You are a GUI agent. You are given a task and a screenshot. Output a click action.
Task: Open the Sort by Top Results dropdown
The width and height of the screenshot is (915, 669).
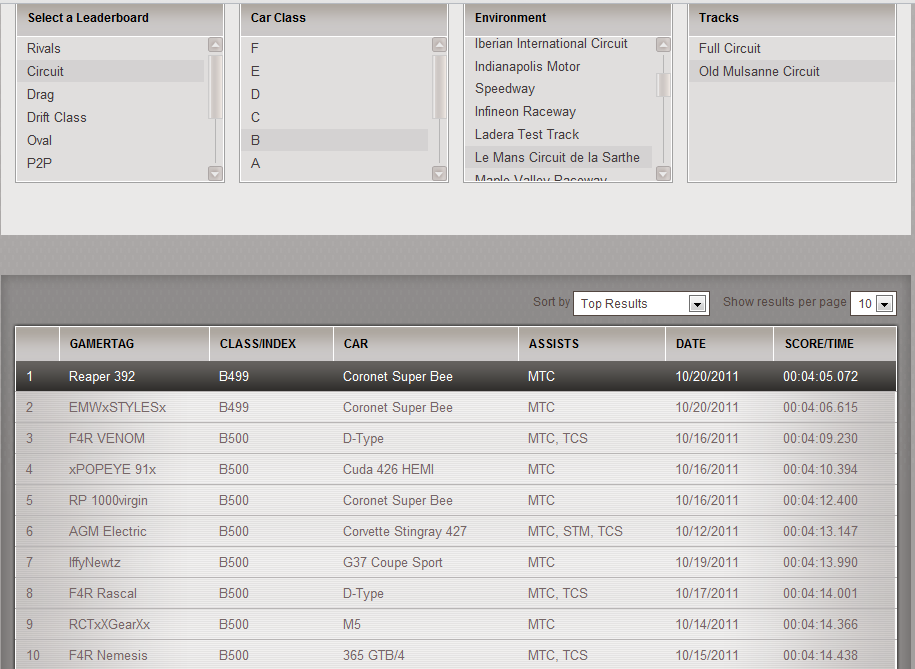[x=641, y=304]
